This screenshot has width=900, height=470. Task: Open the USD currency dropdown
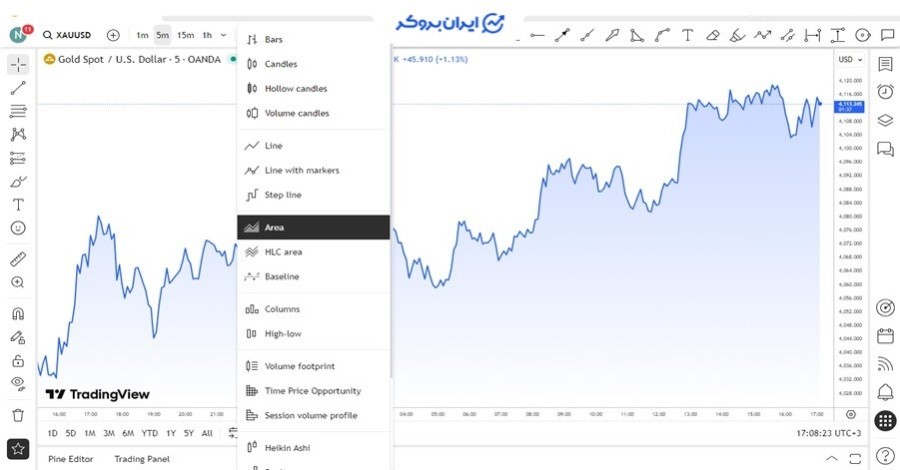coord(849,59)
